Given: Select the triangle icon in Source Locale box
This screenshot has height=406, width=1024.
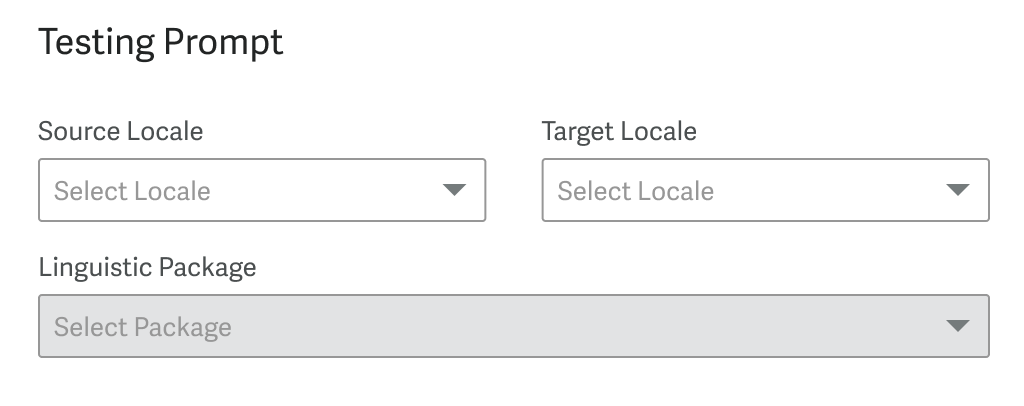Looking at the screenshot, I should [x=454, y=190].
